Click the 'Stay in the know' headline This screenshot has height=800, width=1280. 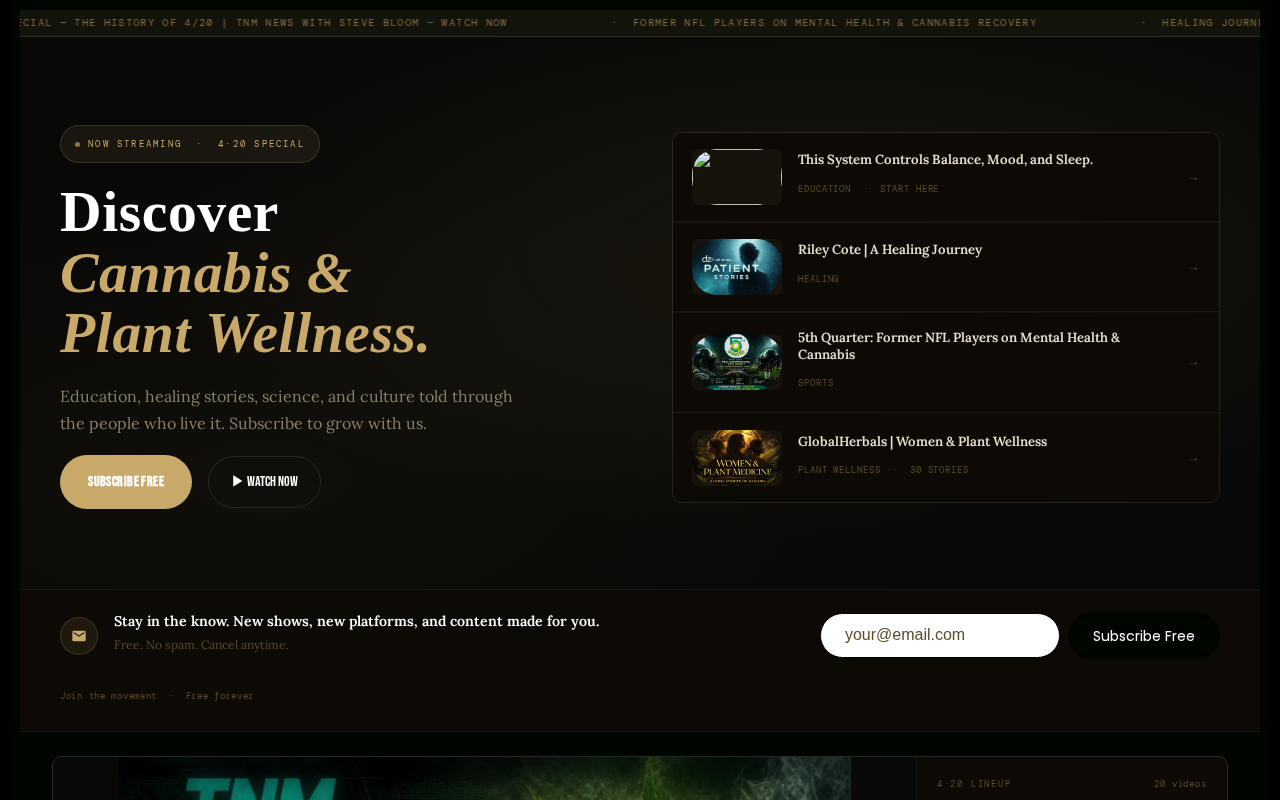pyautogui.click(x=357, y=621)
